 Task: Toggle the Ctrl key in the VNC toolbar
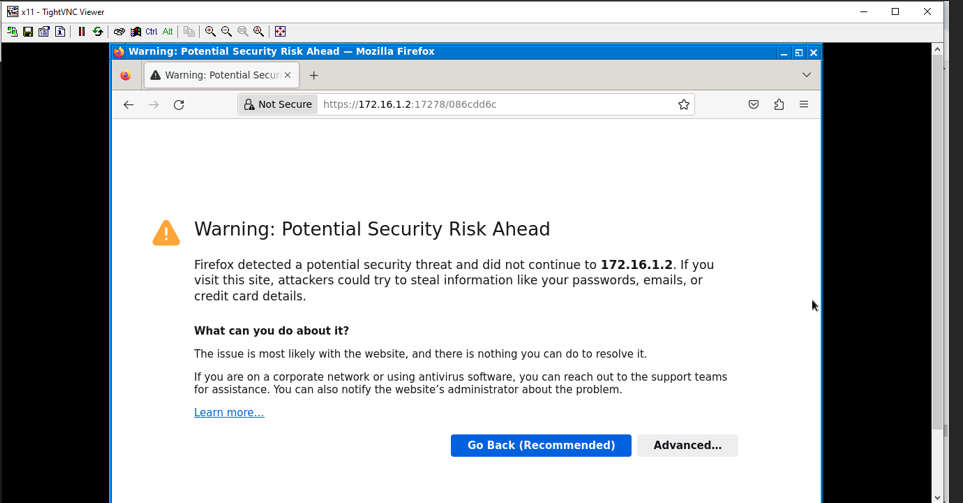click(151, 31)
